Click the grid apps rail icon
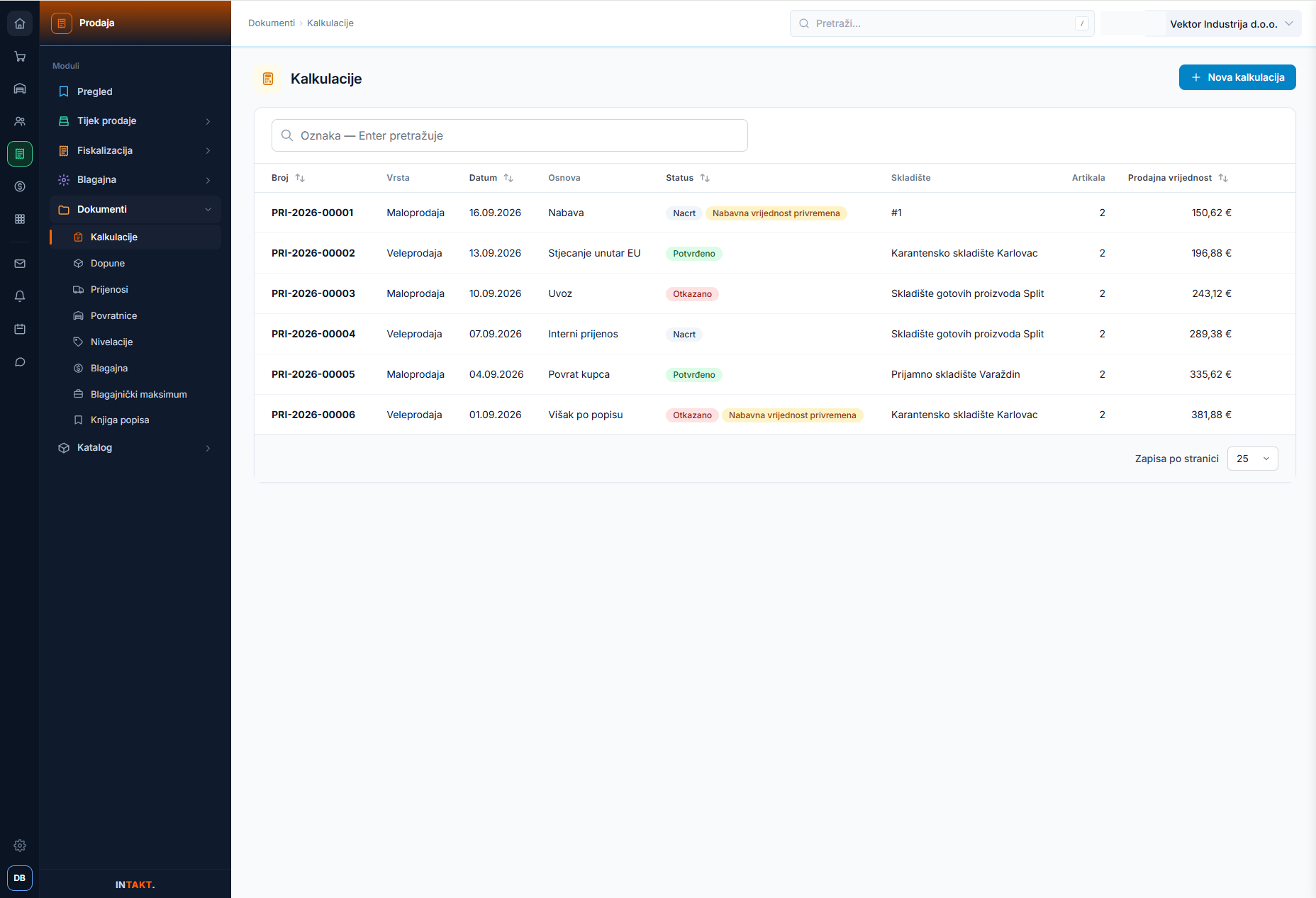The height and width of the screenshot is (898, 1316). (x=20, y=219)
